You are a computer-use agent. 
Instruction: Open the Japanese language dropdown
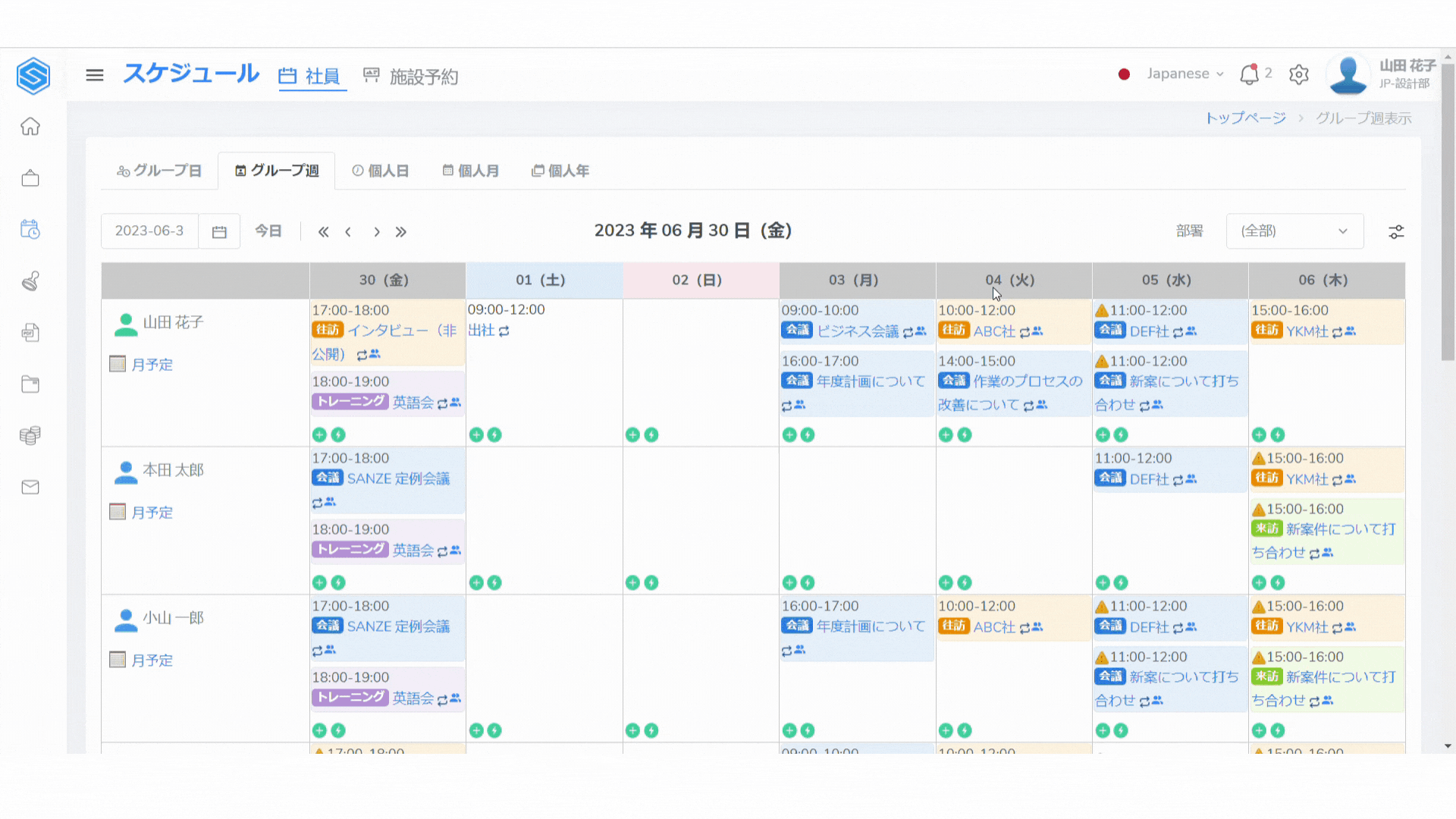point(1185,74)
